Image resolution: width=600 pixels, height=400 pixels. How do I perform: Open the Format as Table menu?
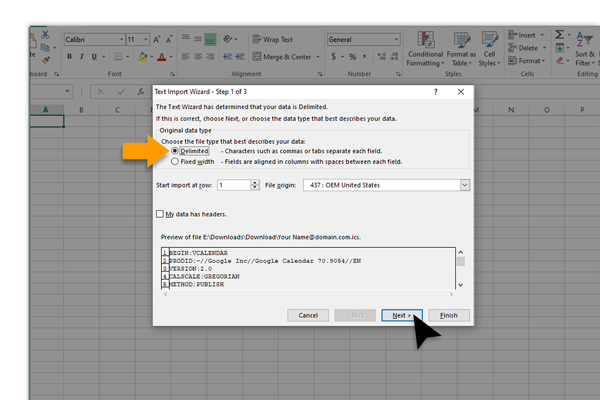click(461, 49)
